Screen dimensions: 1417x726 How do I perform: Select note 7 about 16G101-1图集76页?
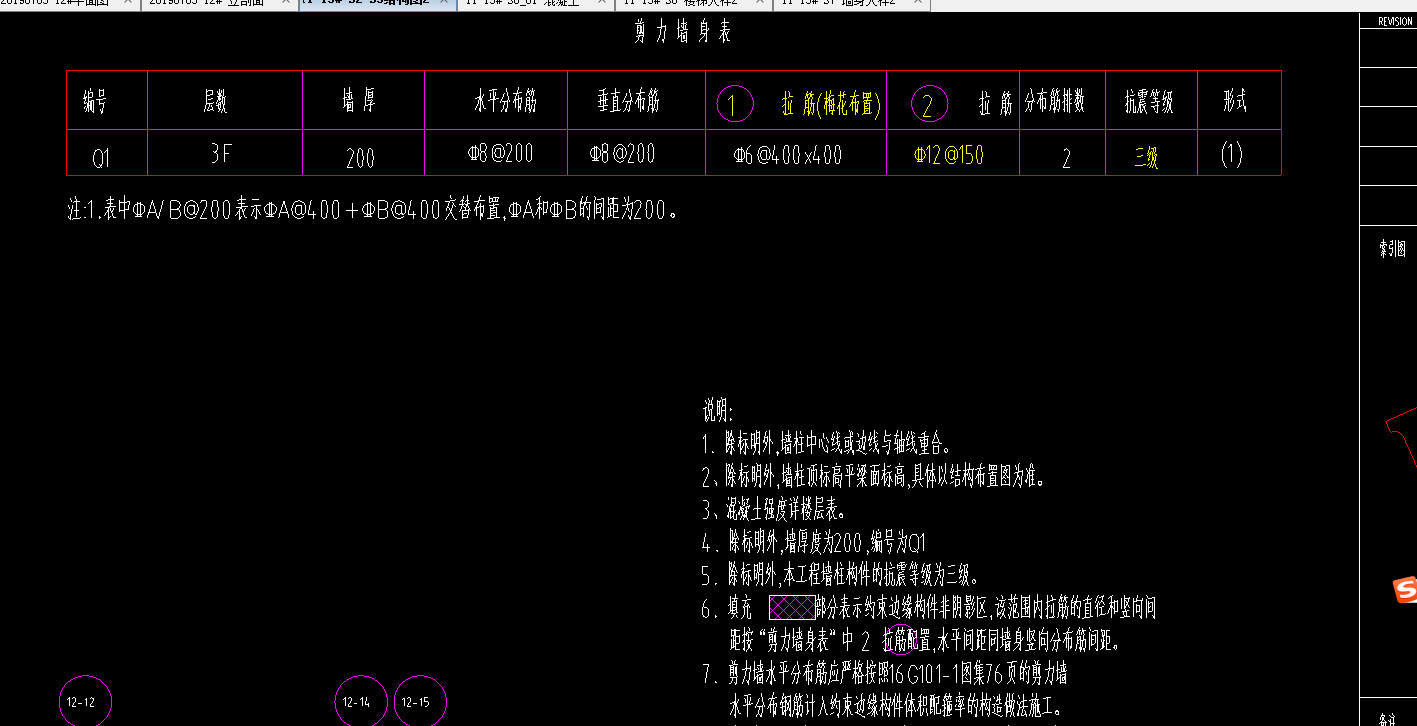pyautogui.click(x=885, y=671)
